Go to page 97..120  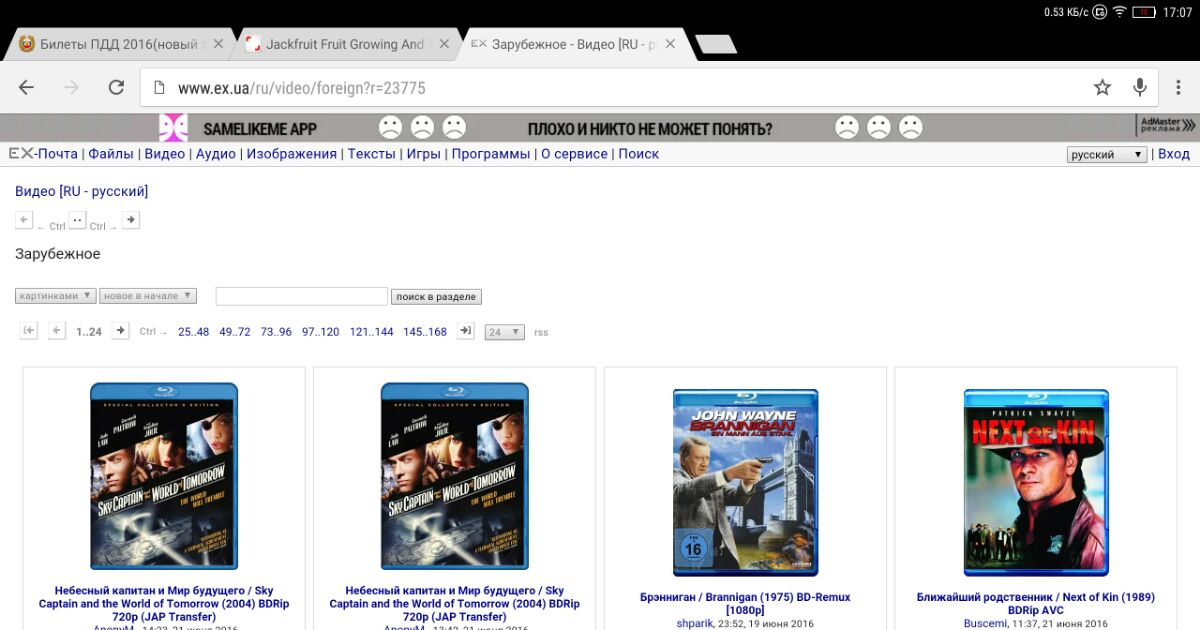click(x=321, y=332)
